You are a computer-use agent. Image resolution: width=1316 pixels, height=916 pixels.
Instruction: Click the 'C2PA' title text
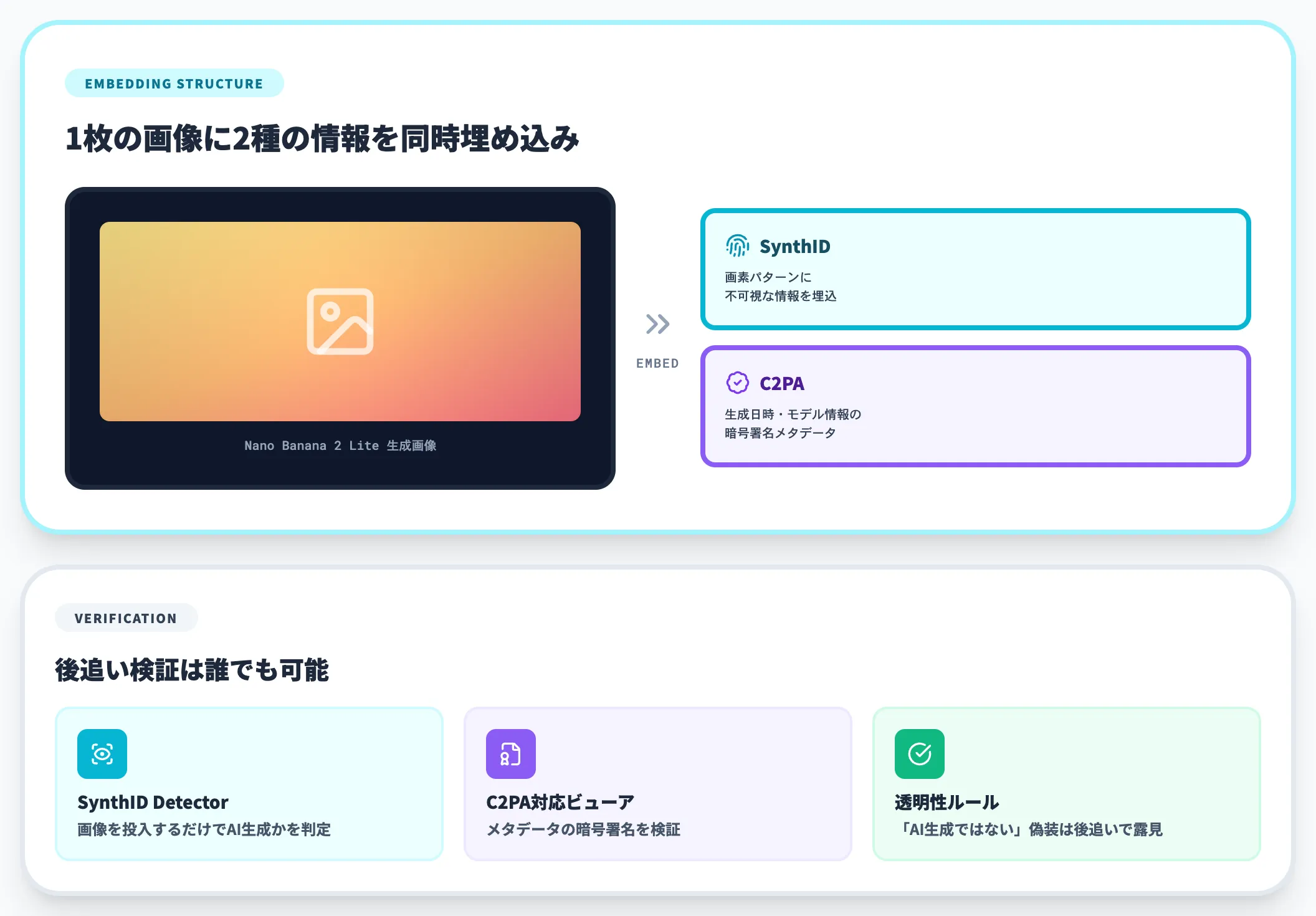coord(782,383)
